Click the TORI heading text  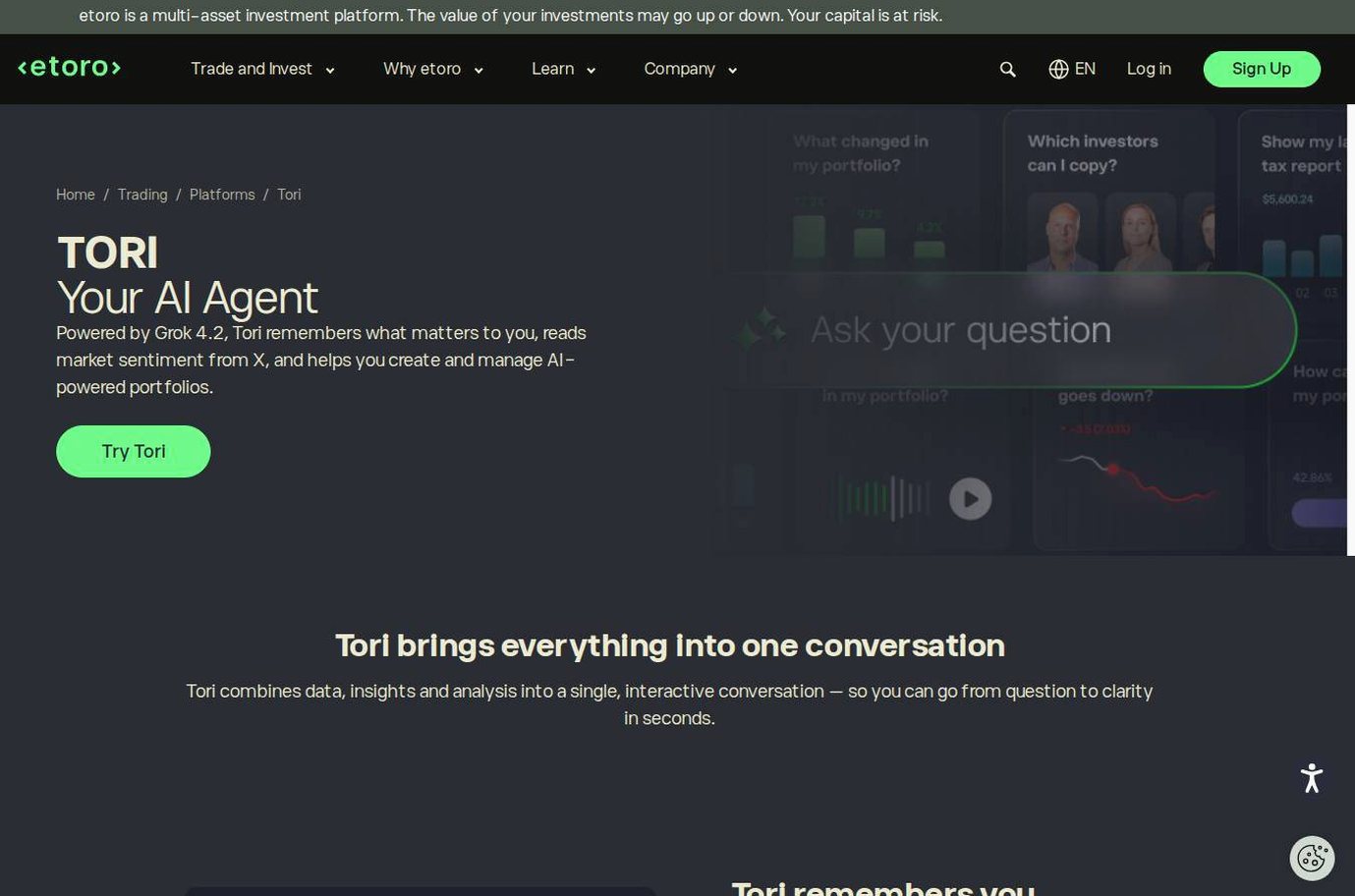point(107,252)
